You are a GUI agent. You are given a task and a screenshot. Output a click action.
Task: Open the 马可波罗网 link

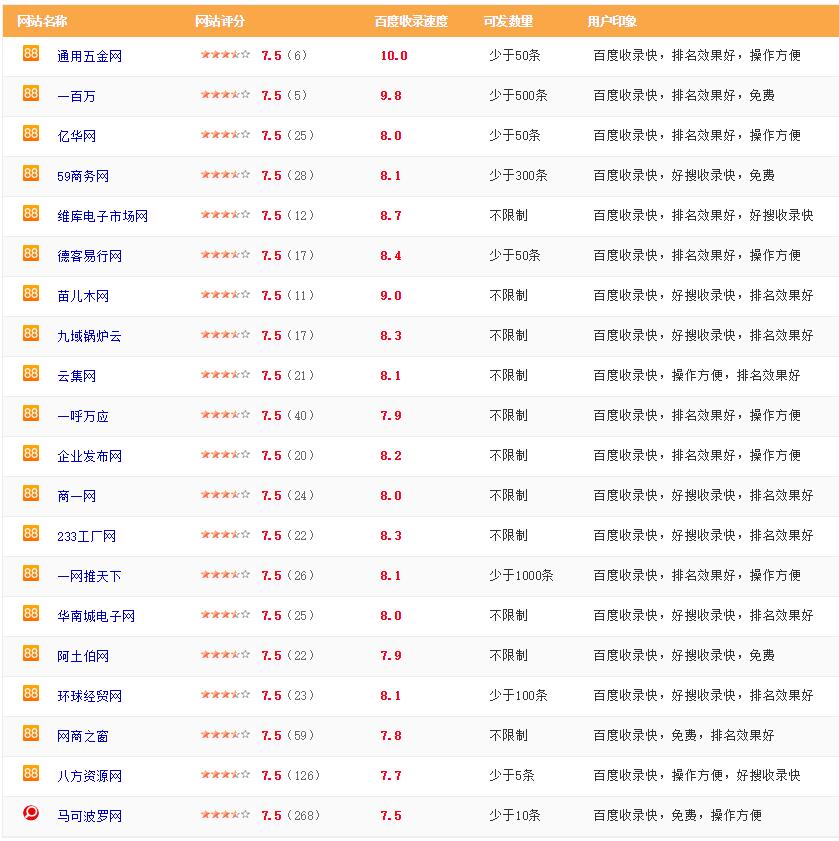click(x=90, y=816)
